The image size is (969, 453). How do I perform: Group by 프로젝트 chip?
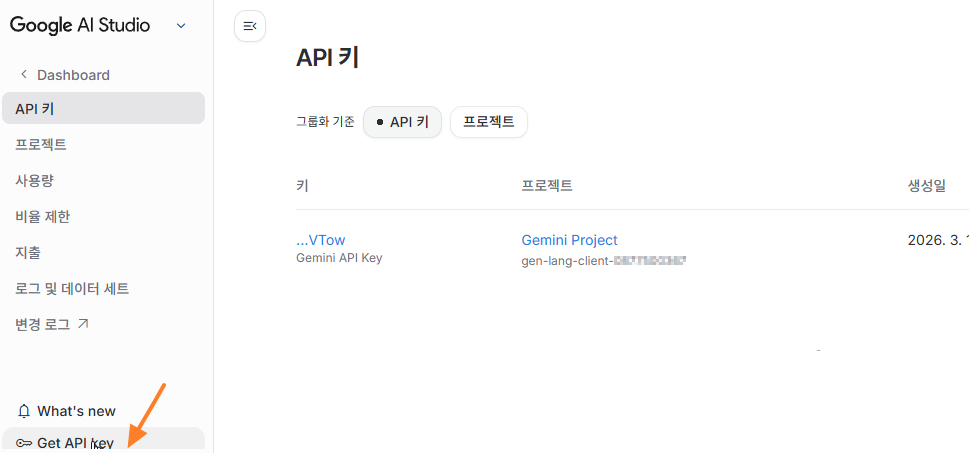coord(489,122)
